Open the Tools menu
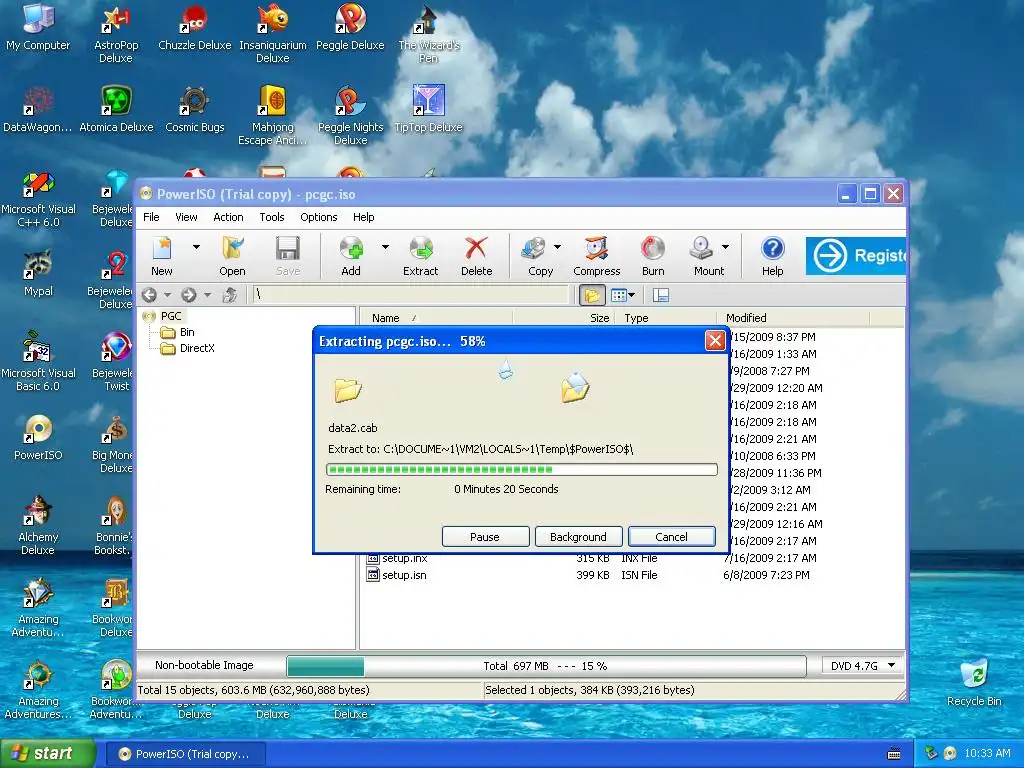The image size is (1024, 768). (272, 217)
